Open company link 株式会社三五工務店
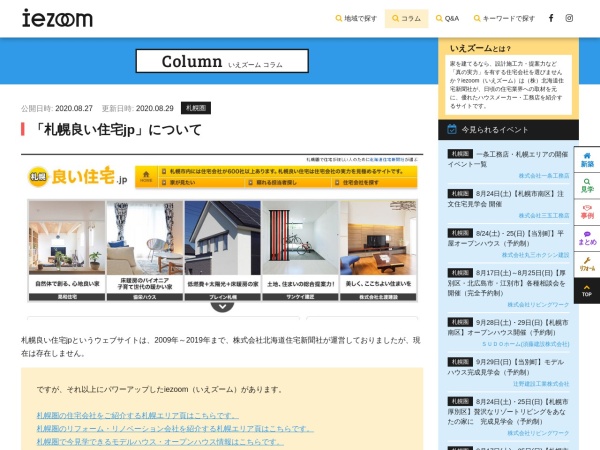Viewport: 600px width, 450px height. (x=544, y=215)
